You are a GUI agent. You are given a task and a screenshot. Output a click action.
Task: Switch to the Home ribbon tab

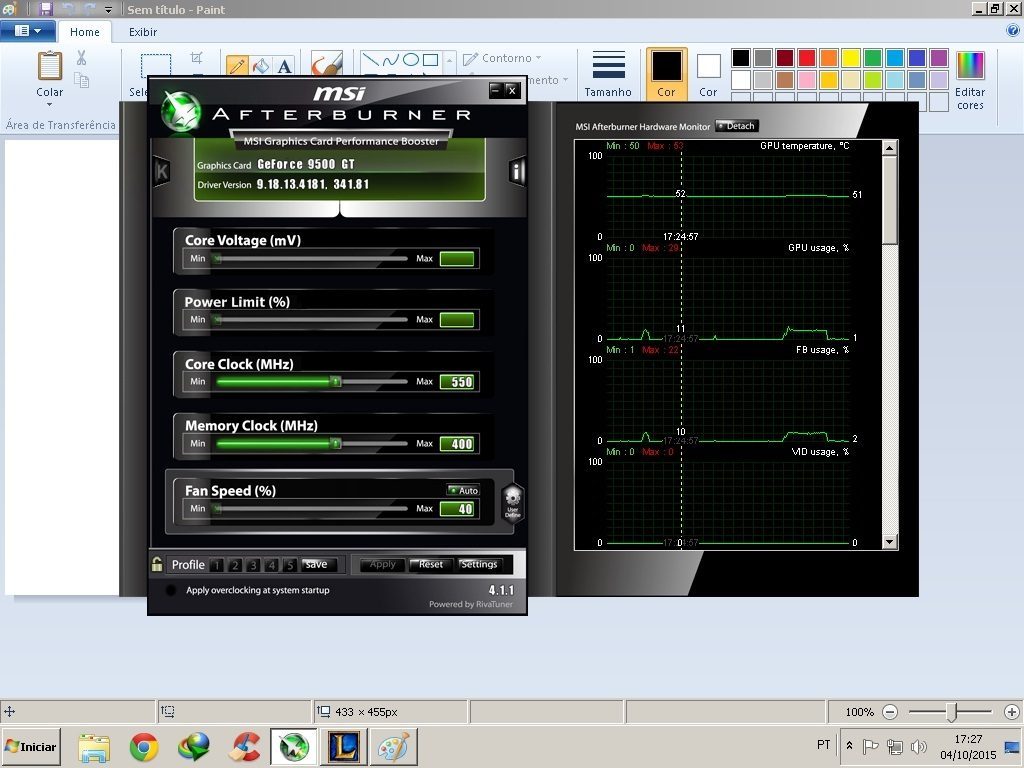pyautogui.click(x=85, y=32)
